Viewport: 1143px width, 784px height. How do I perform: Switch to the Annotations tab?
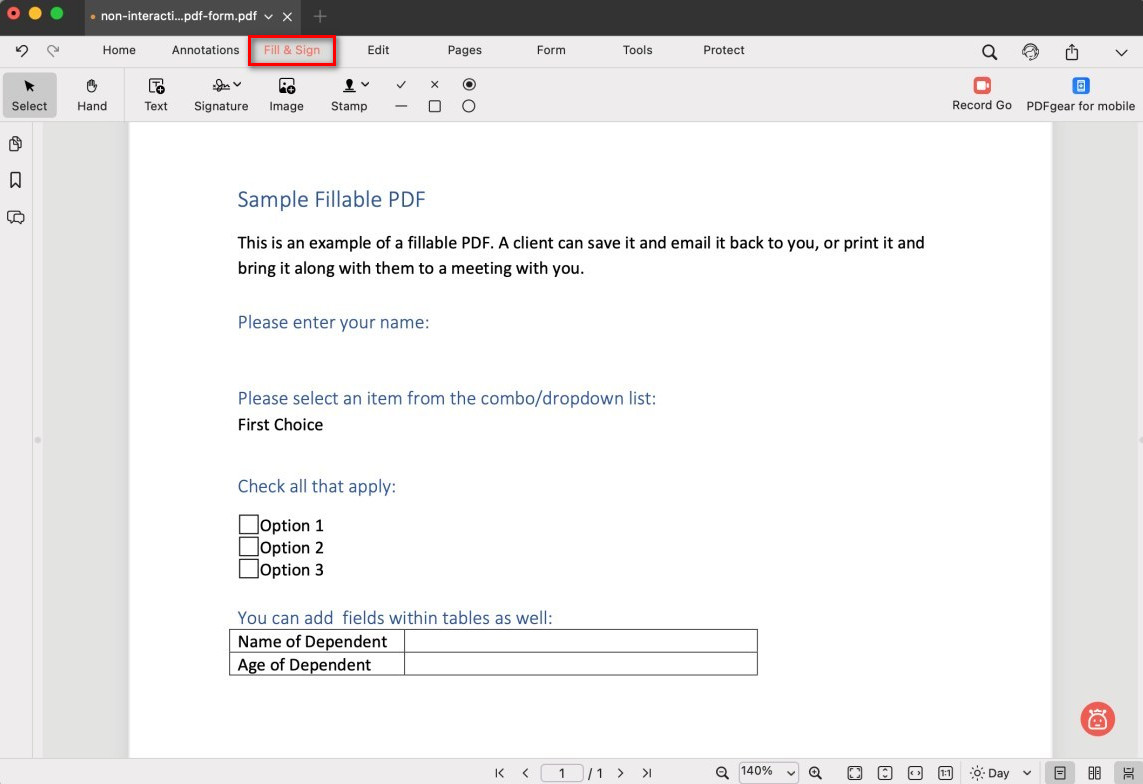click(x=205, y=50)
